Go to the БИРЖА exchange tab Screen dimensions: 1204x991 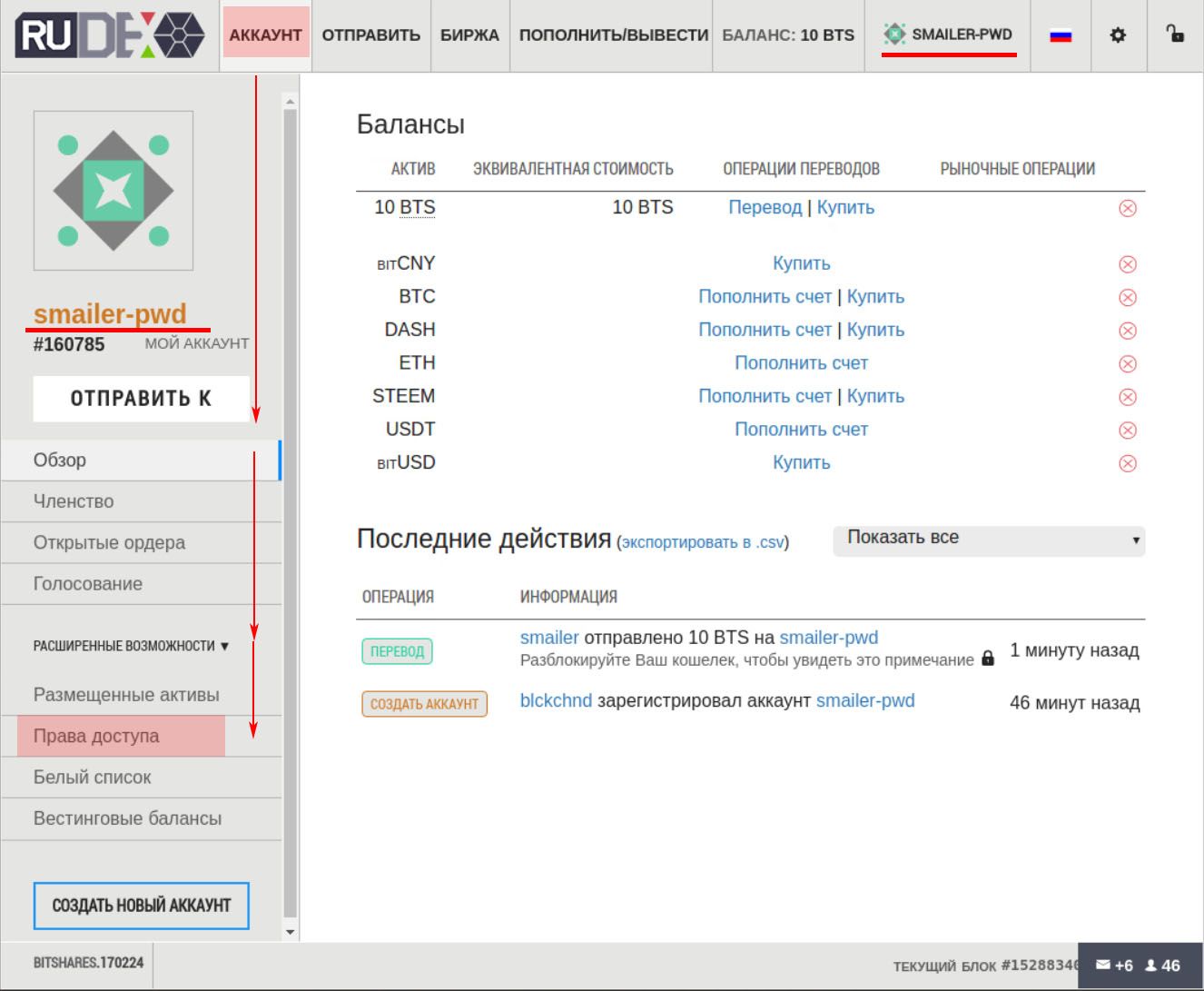tap(469, 35)
